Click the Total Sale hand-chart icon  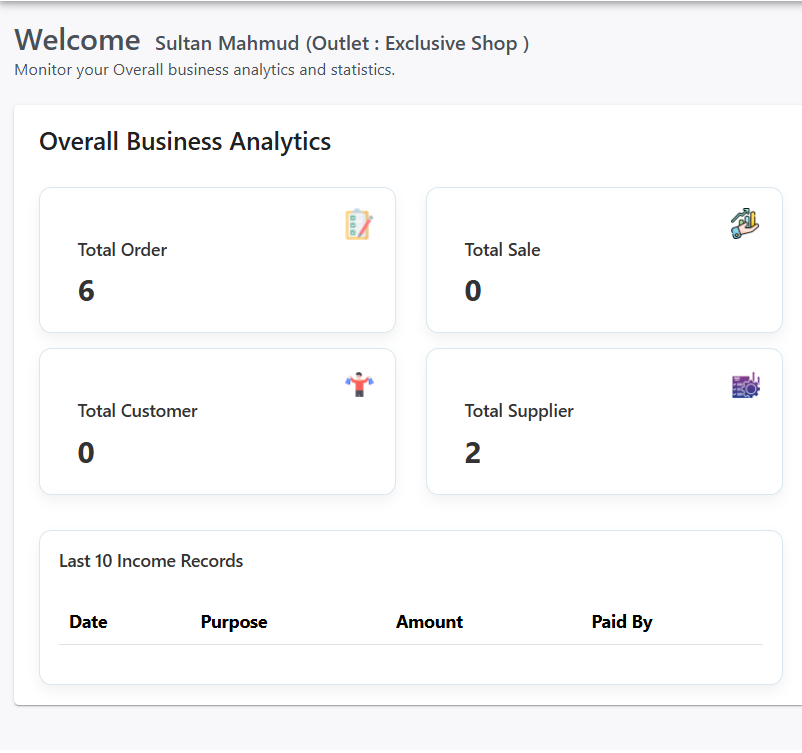(x=745, y=223)
